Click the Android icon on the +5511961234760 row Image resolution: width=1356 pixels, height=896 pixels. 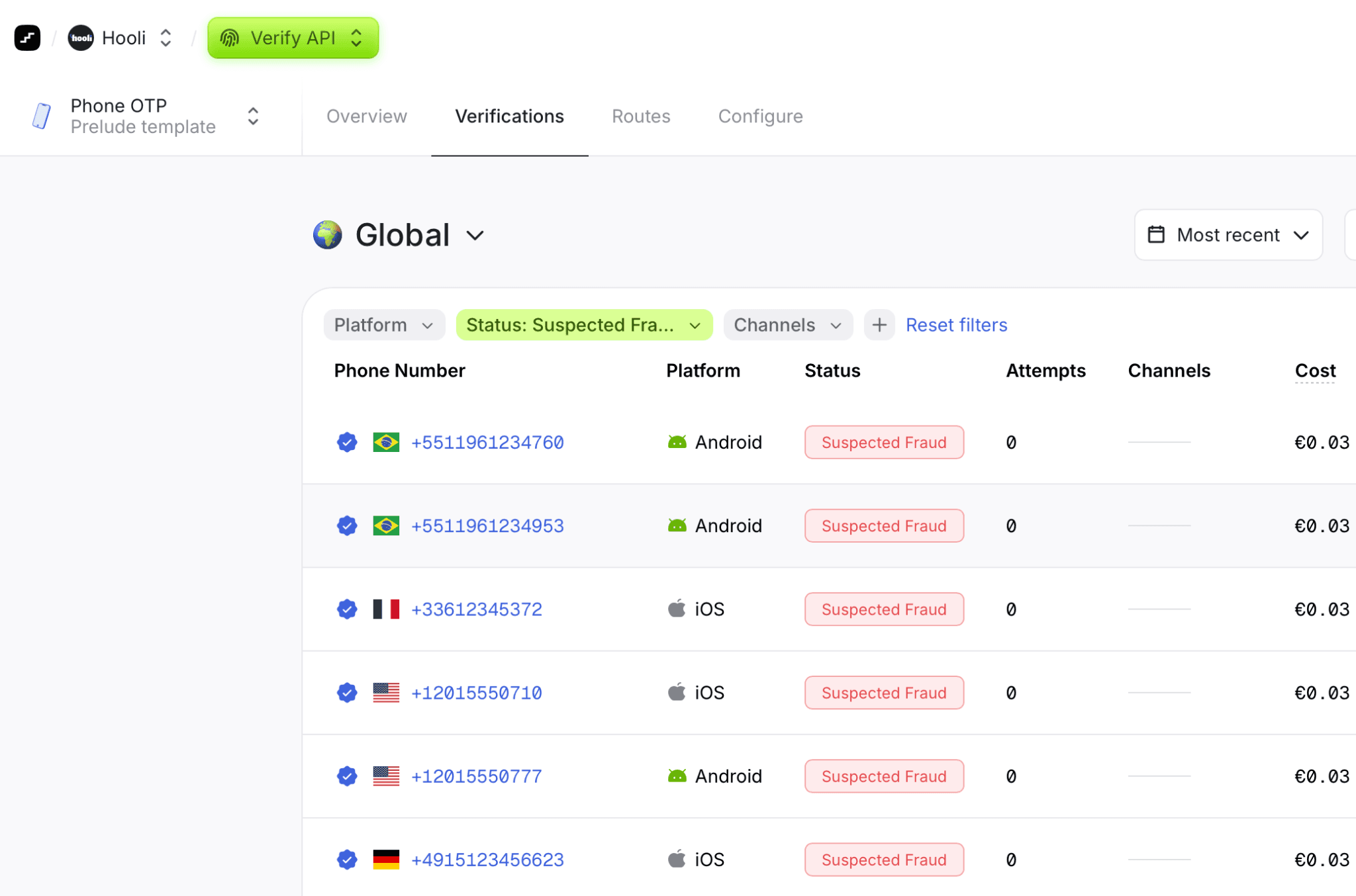pos(677,442)
